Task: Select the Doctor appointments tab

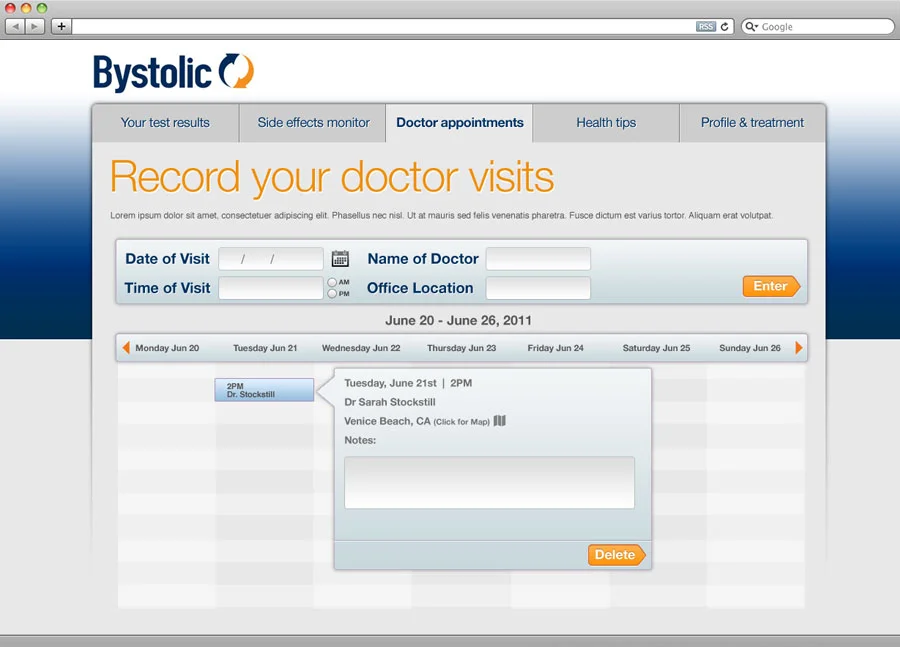Action: tap(459, 123)
